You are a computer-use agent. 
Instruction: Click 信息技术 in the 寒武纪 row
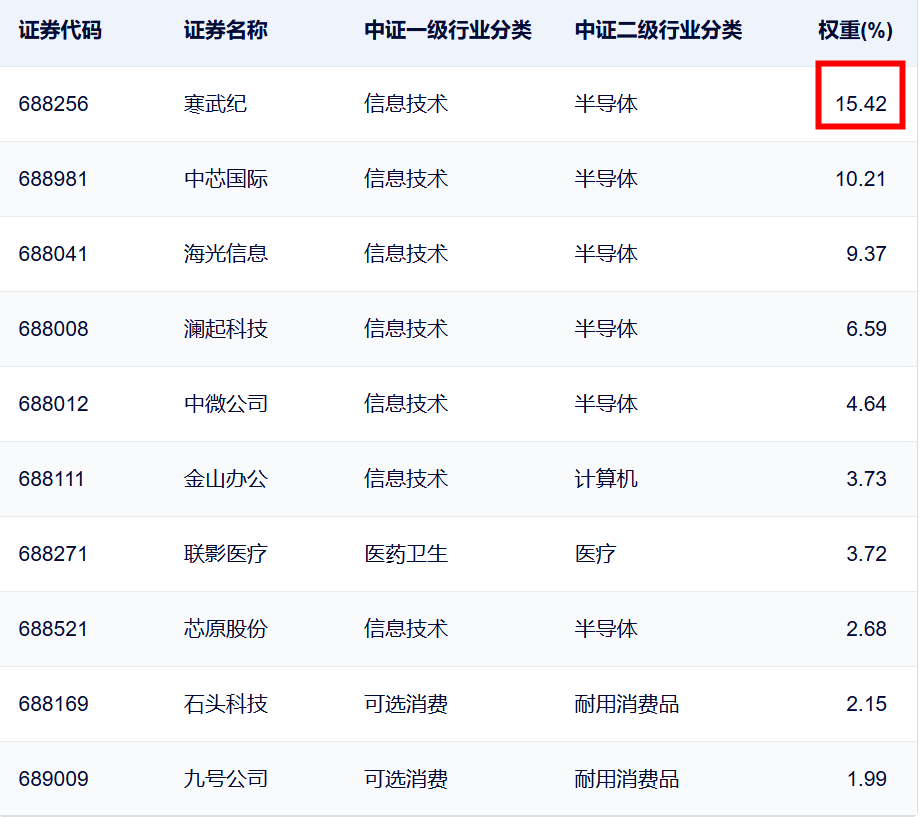[x=406, y=104]
